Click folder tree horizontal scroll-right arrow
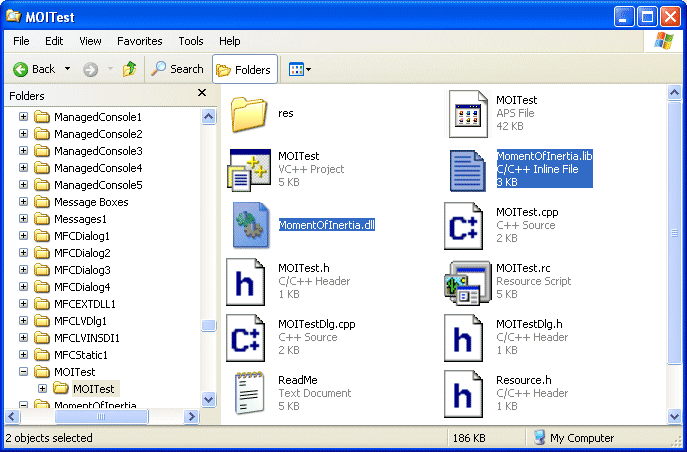 pyautogui.click(x=191, y=417)
